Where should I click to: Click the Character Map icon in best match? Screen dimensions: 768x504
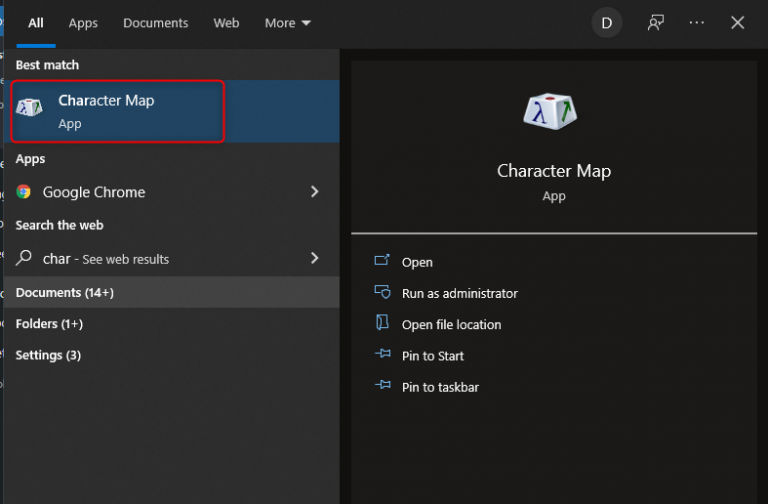click(x=30, y=108)
